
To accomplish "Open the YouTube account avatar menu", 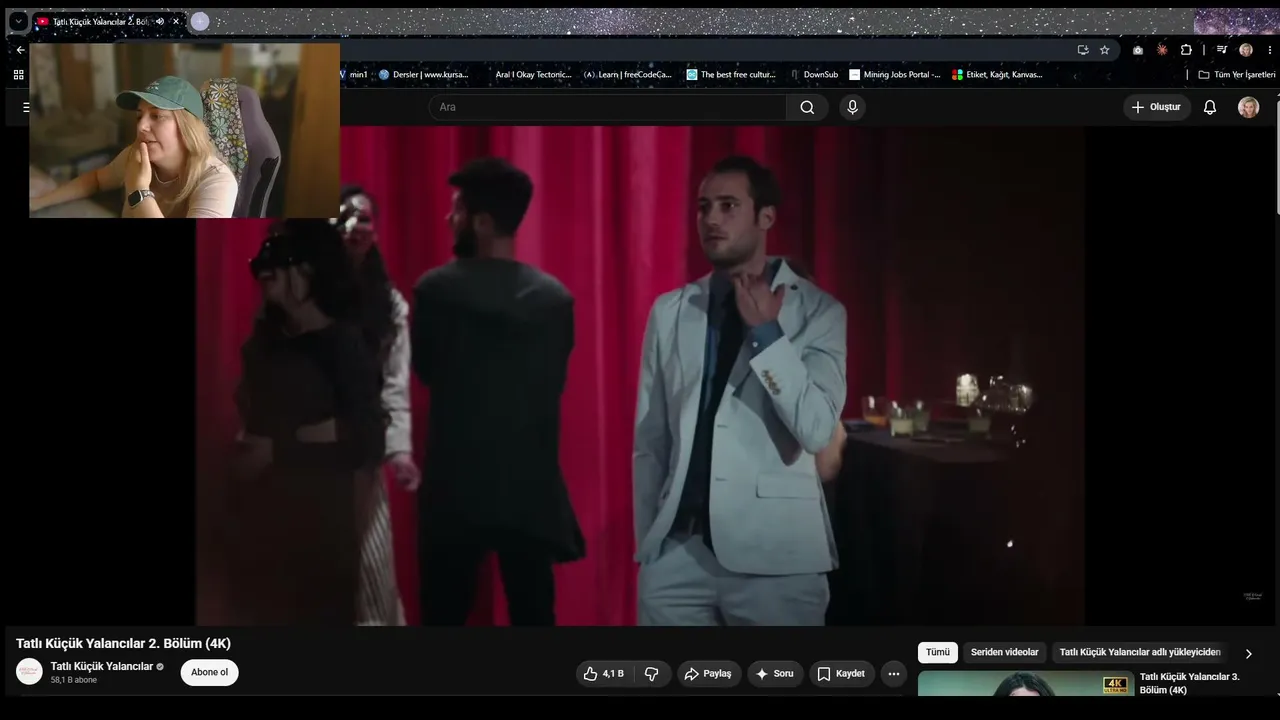I will [1249, 107].
